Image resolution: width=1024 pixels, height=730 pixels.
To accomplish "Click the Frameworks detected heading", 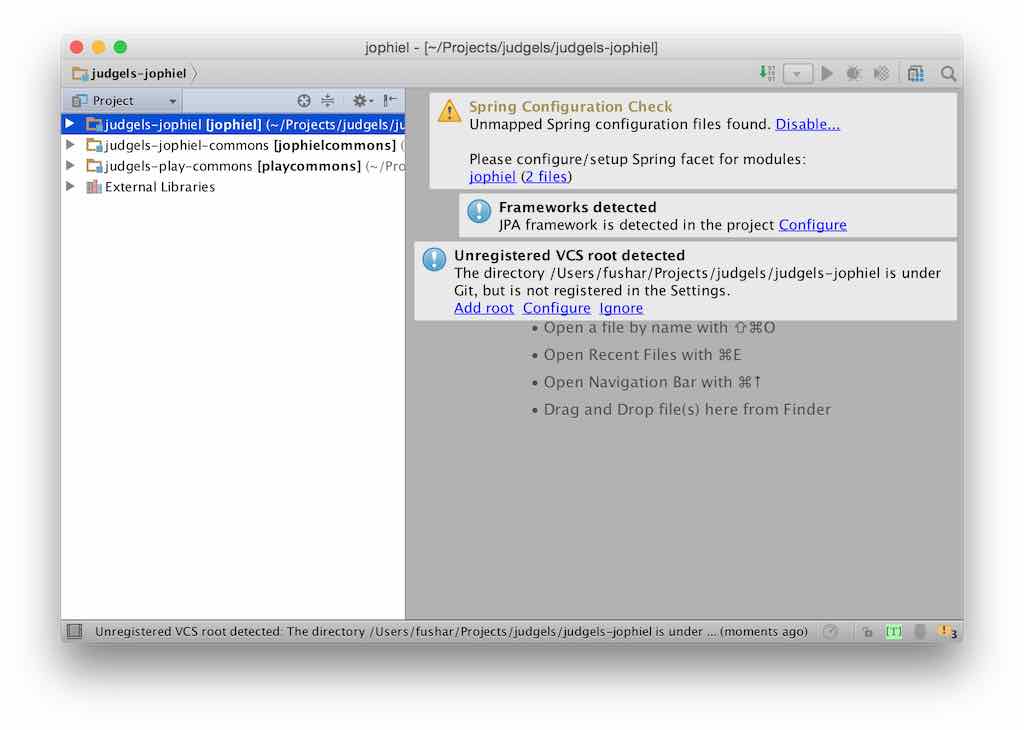I will 577,207.
